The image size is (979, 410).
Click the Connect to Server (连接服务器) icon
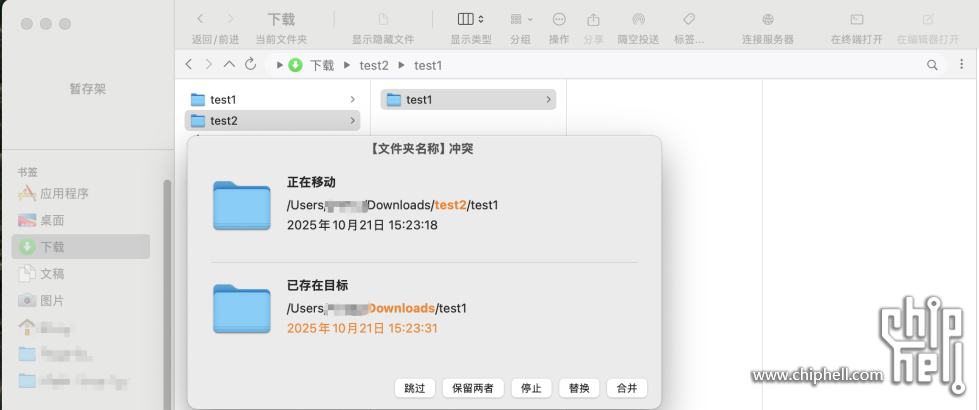coord(767,20)
